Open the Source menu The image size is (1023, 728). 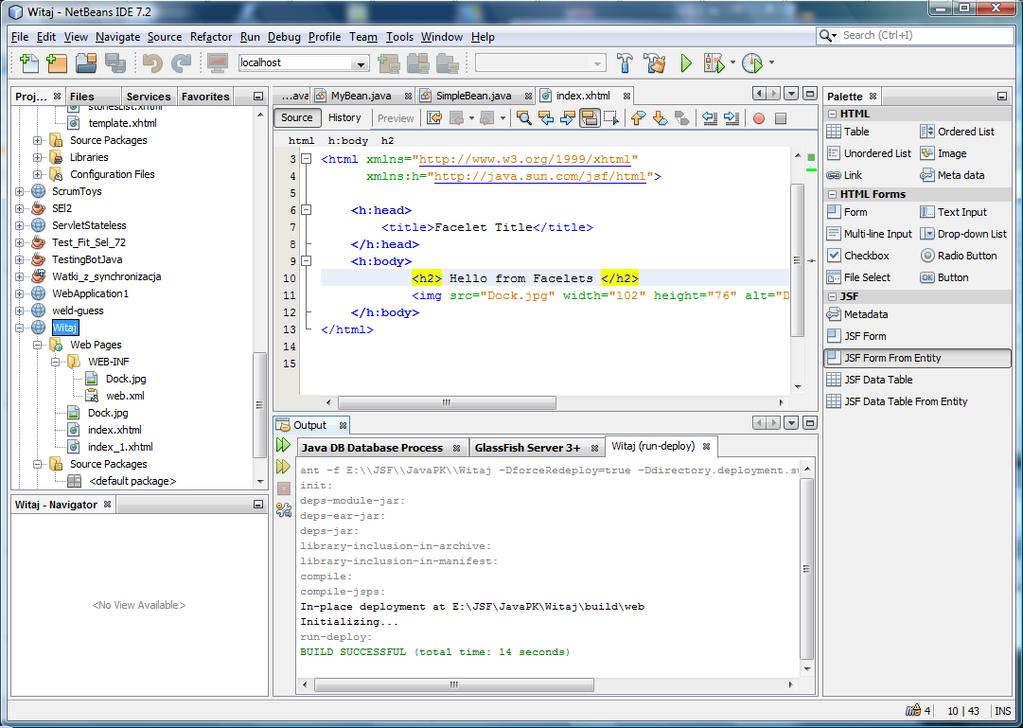pyautogui.click(x=164, y=37)
